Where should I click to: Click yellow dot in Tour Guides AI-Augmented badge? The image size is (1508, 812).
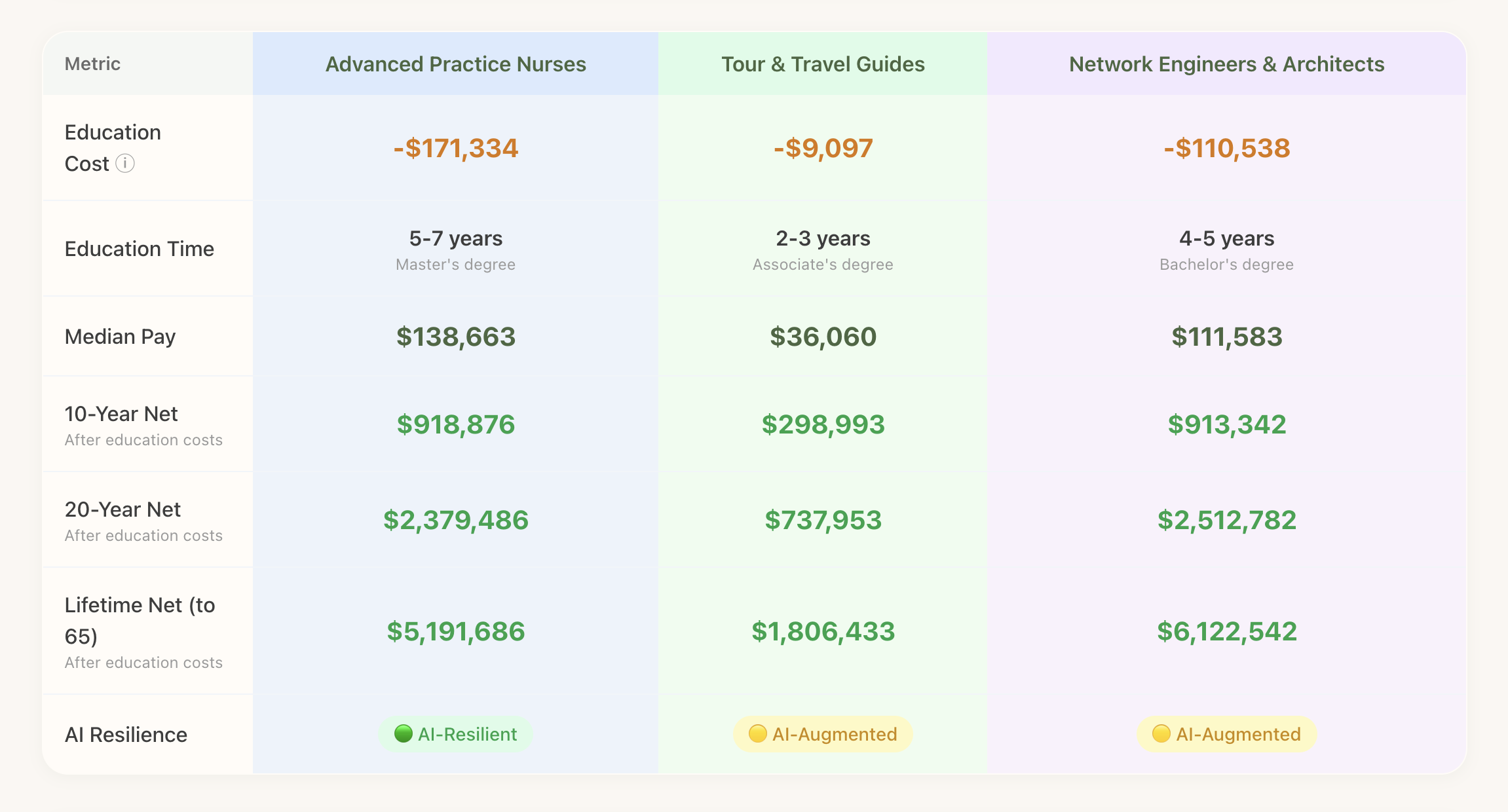click(757, 734)
